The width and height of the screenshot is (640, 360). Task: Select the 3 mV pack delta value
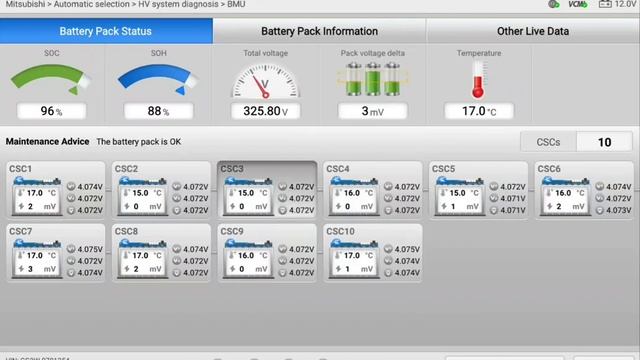372,111
